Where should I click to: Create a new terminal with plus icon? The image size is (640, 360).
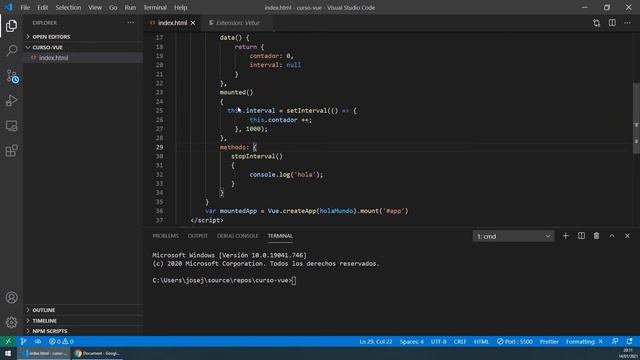[565, 236]
